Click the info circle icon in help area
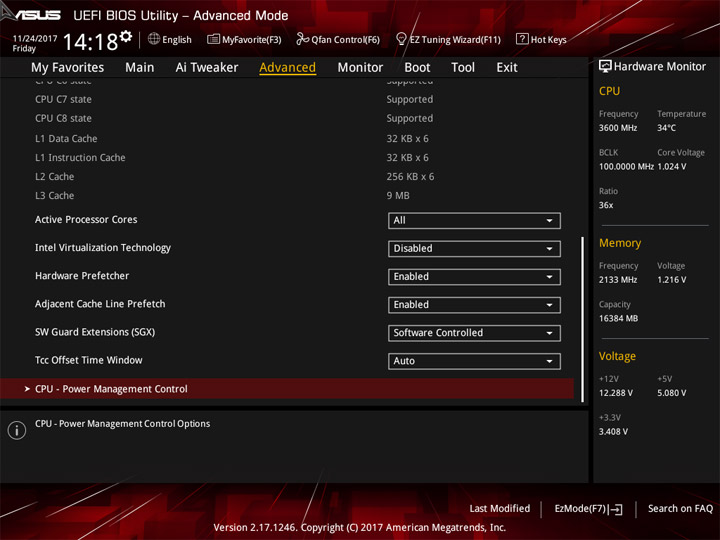This screenshot has height=540, width=720. tap(17, 430)
